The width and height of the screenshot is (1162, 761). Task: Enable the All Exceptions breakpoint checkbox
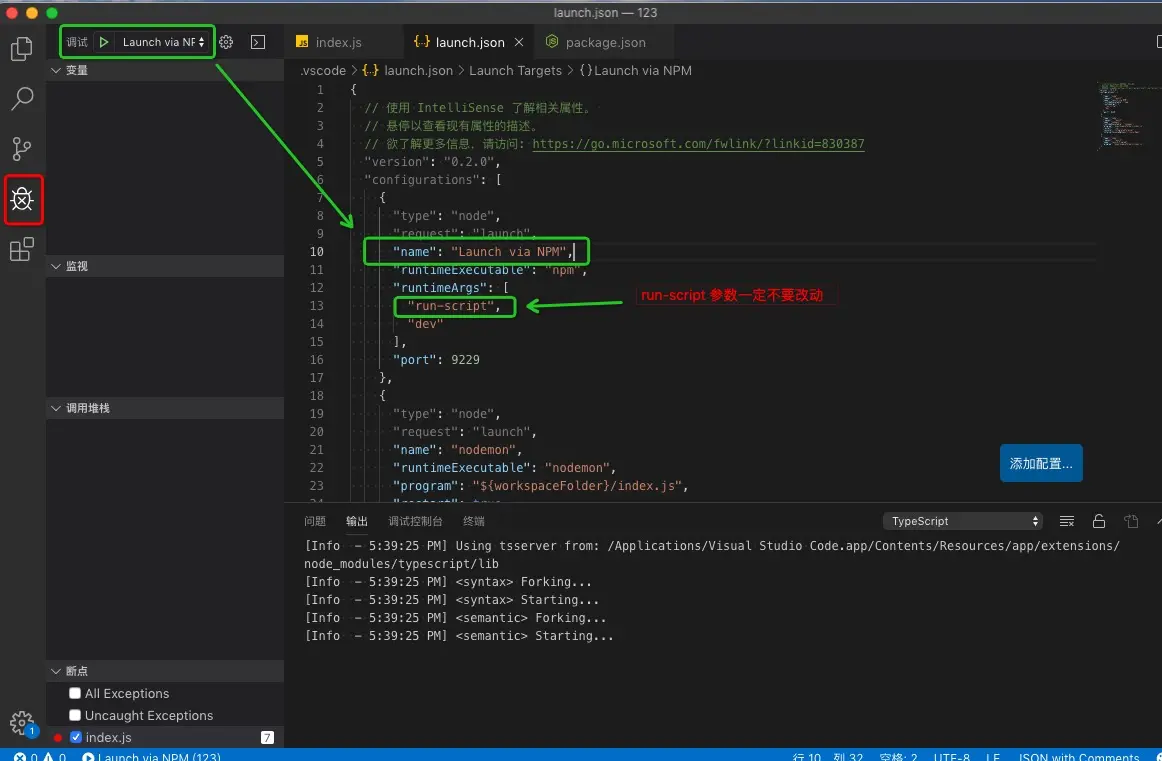tap(75, 694)
